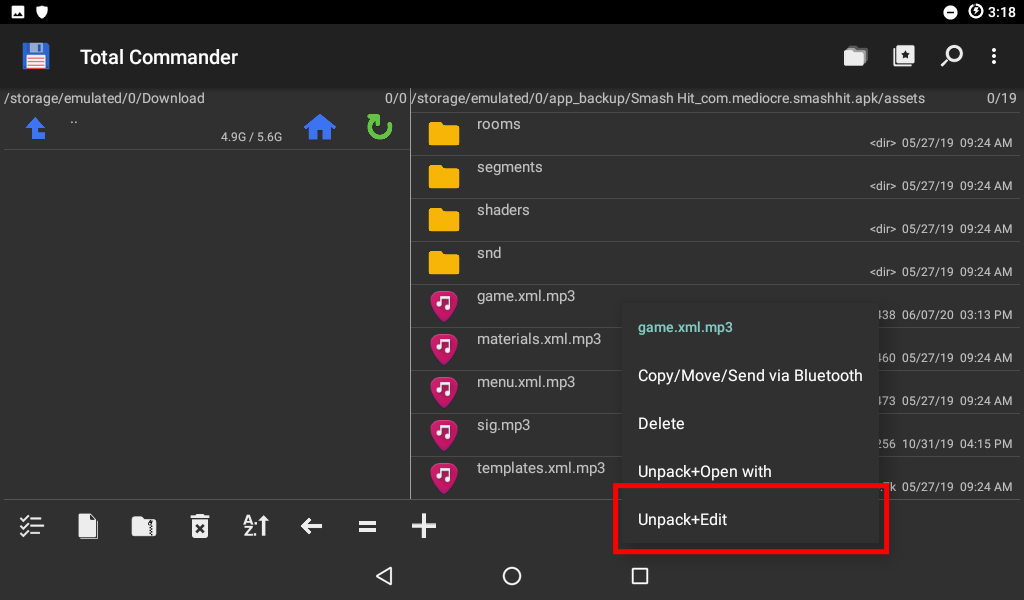Select the shaders folder icon
The height and width of the screenshot is (600, 1024).
click(x=444, y=220)
